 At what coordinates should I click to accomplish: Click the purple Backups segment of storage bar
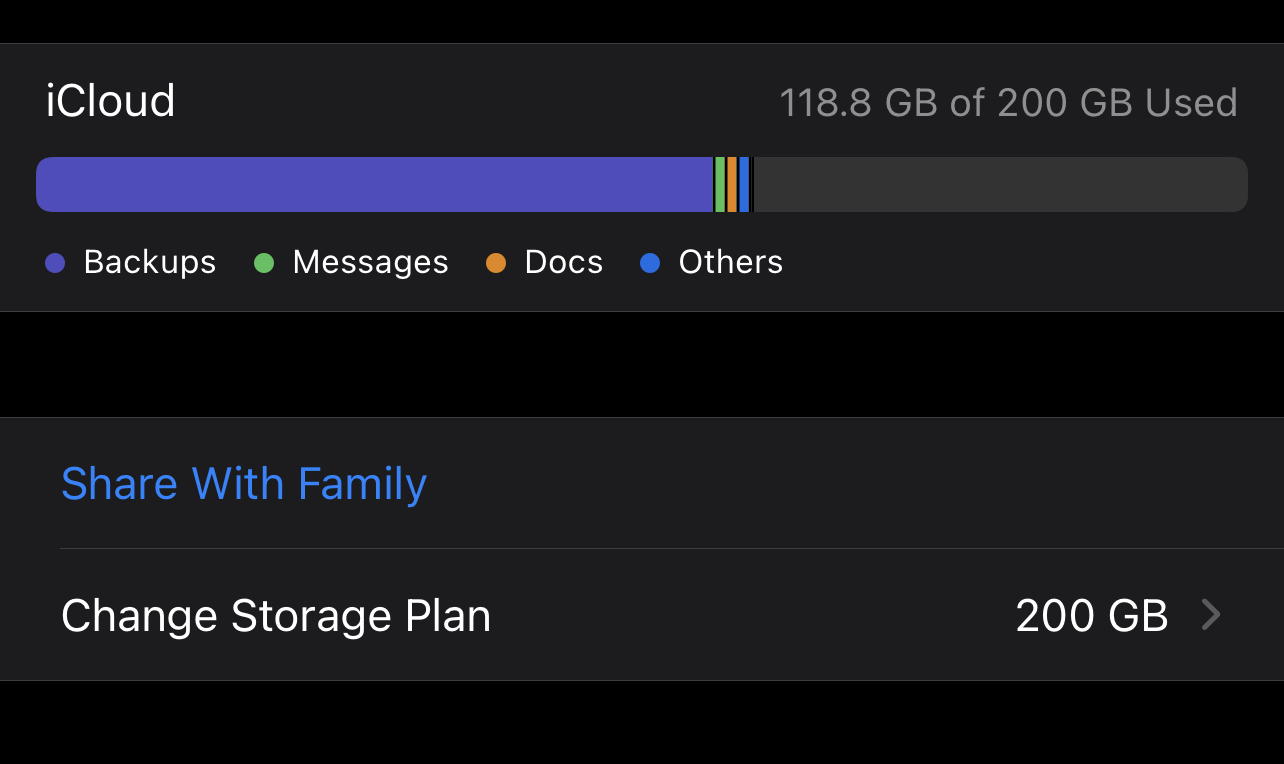coord(374,185)
